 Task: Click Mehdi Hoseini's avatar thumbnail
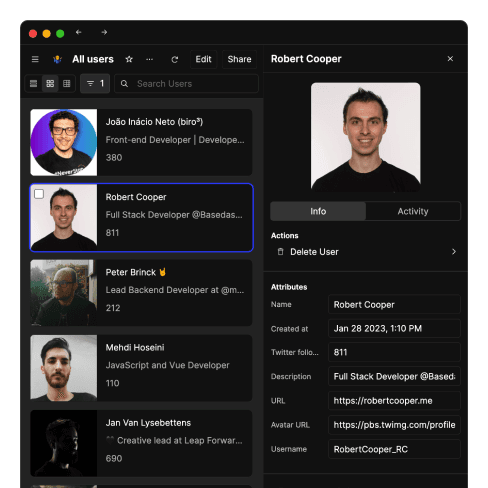pos(64,368)
